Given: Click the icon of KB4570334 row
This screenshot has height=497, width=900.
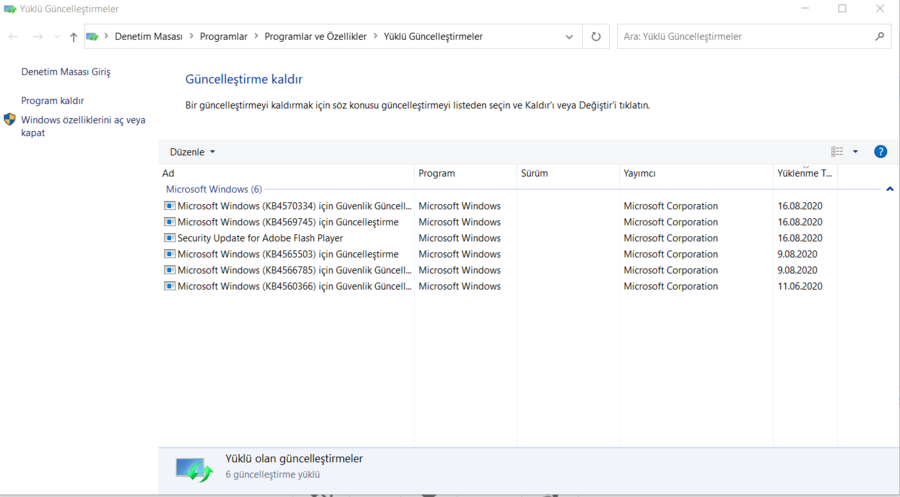Looking at the screenshot, I should (x=169, y=205).
